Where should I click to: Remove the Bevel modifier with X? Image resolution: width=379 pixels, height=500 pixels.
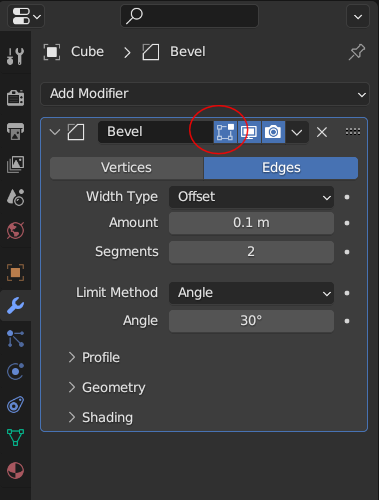tap(322, 132)
